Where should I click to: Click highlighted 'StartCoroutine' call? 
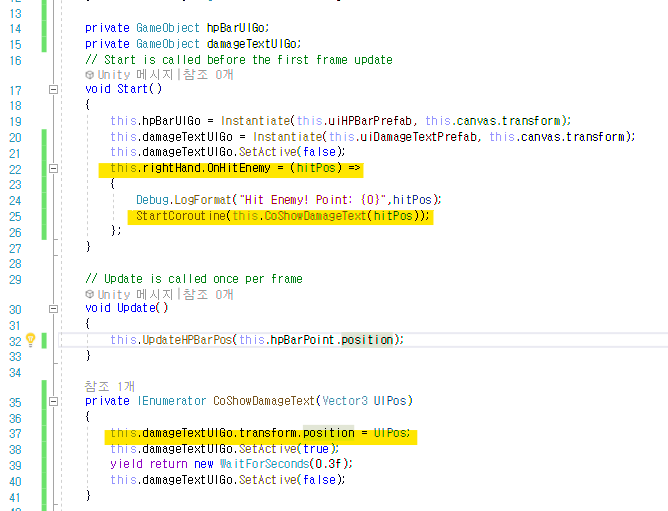(x=181, y=216)
